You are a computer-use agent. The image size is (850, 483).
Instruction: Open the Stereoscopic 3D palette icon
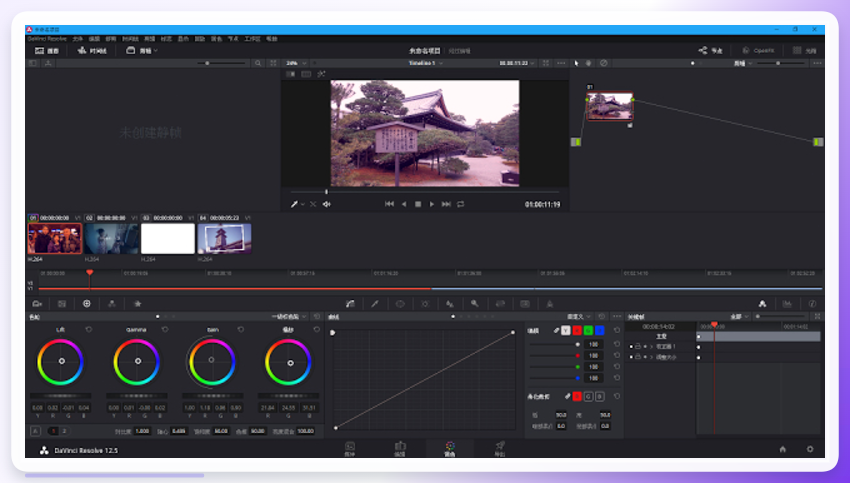pyautogui.click(x=525, y=304)
